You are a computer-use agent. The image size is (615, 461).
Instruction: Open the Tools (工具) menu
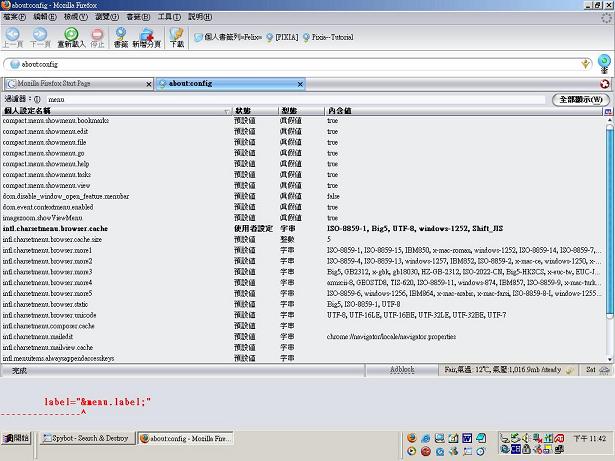pyautogui.click(x=169, y=17)
